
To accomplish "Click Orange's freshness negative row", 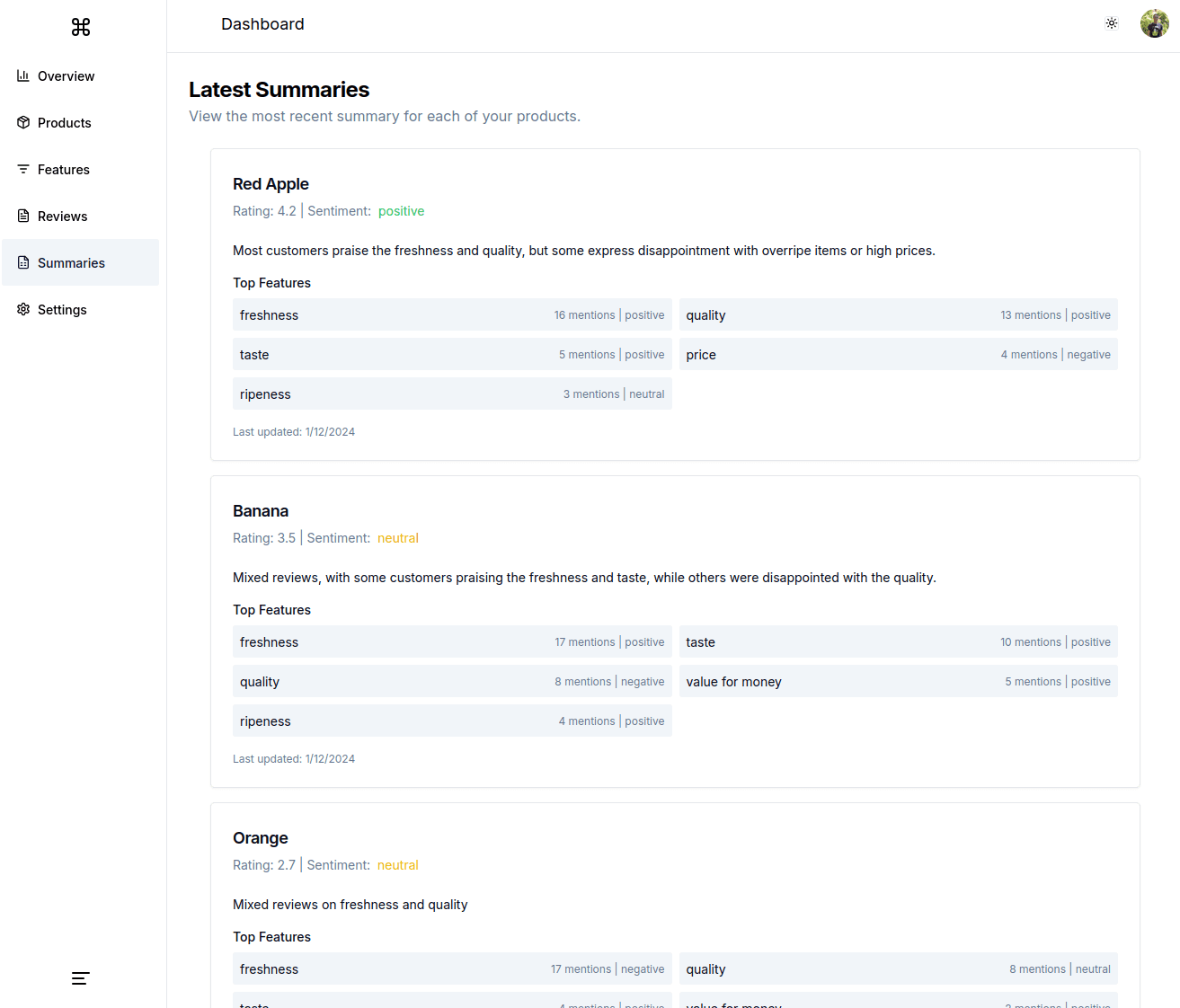I will pos(452,968).
